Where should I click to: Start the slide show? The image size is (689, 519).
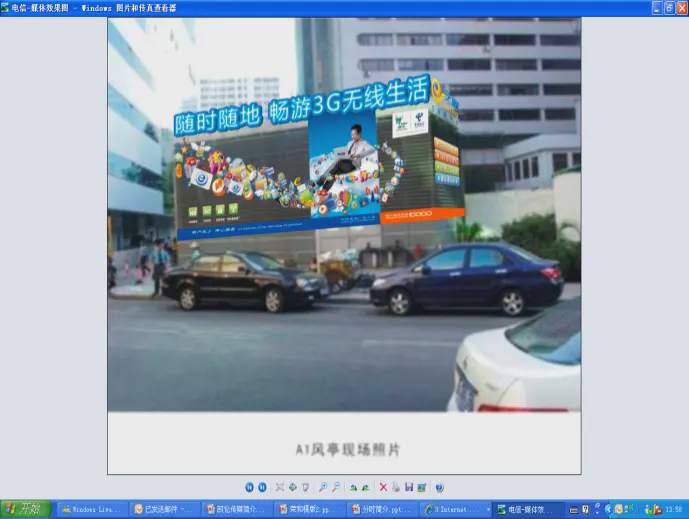click(305, 487)
